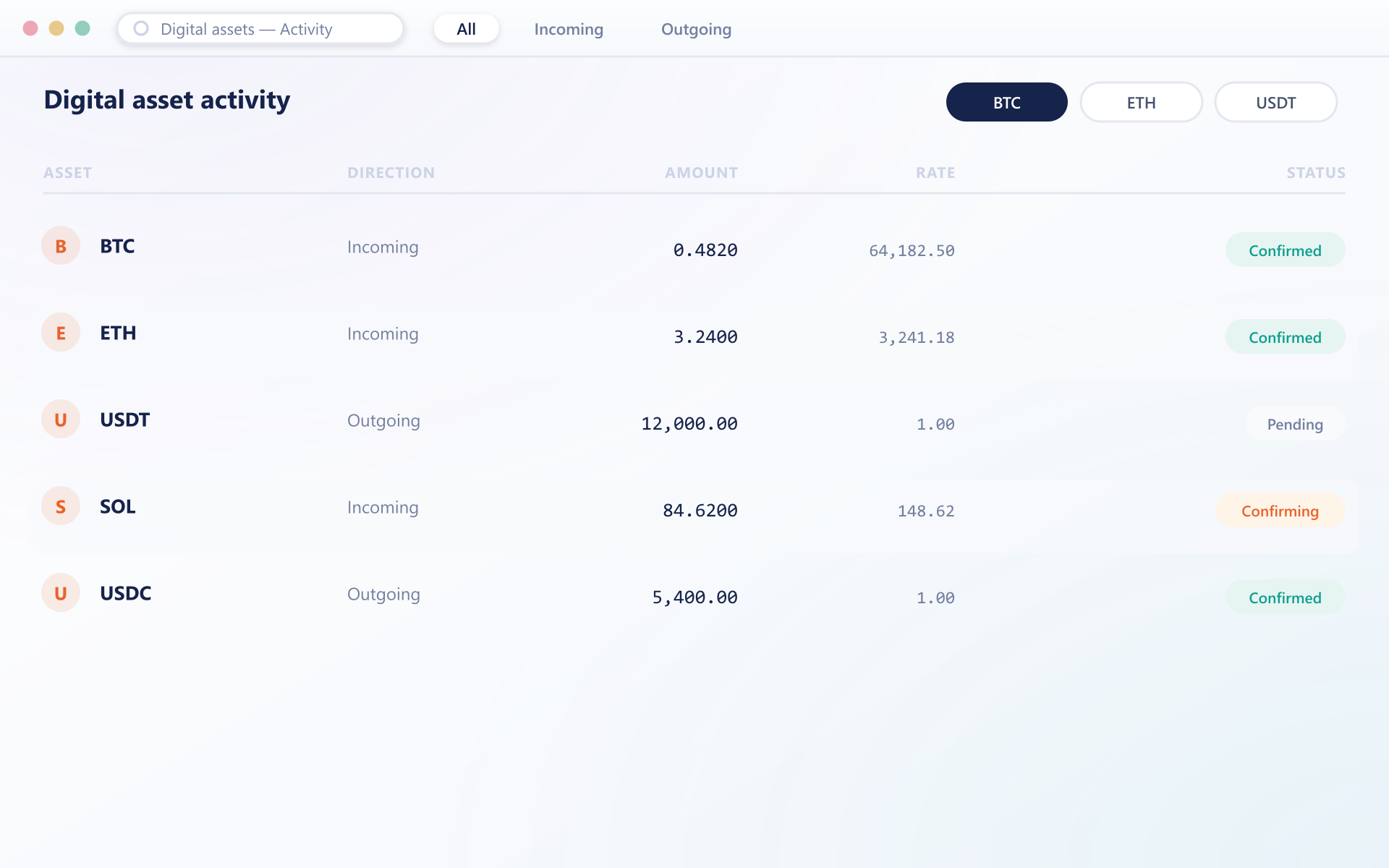Switch to the Outgoing tab
The image size is (1389, 868).
pos(696,29)
